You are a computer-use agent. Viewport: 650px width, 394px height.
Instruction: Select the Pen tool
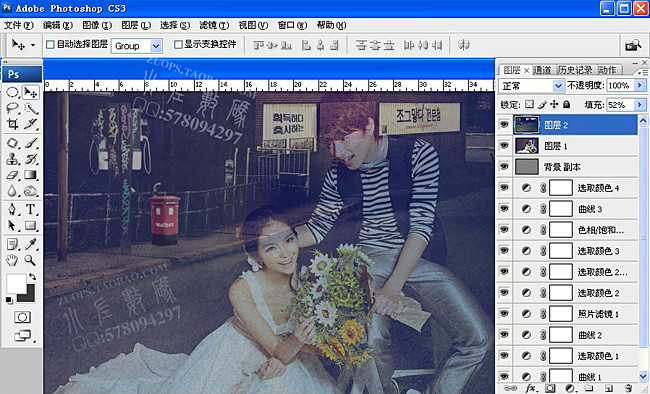point(12,209)
